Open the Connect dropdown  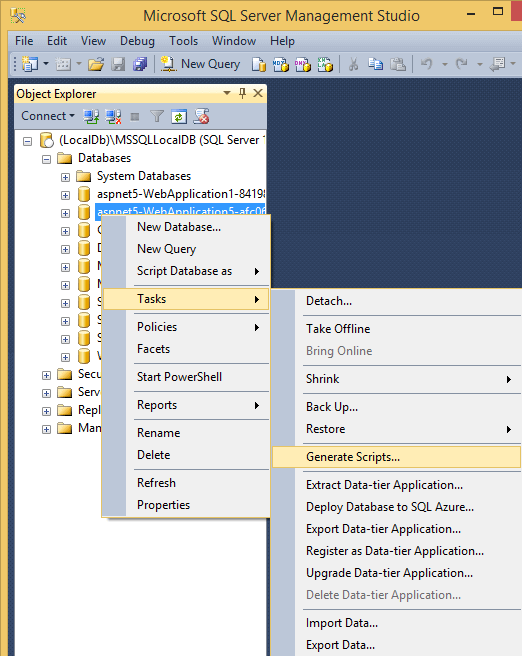pyautogui.click(x=48, y=116)
